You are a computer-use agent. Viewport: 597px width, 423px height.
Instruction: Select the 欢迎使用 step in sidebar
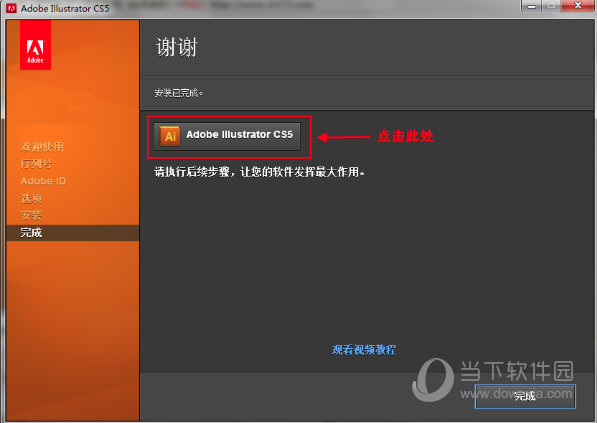(42, 147)
